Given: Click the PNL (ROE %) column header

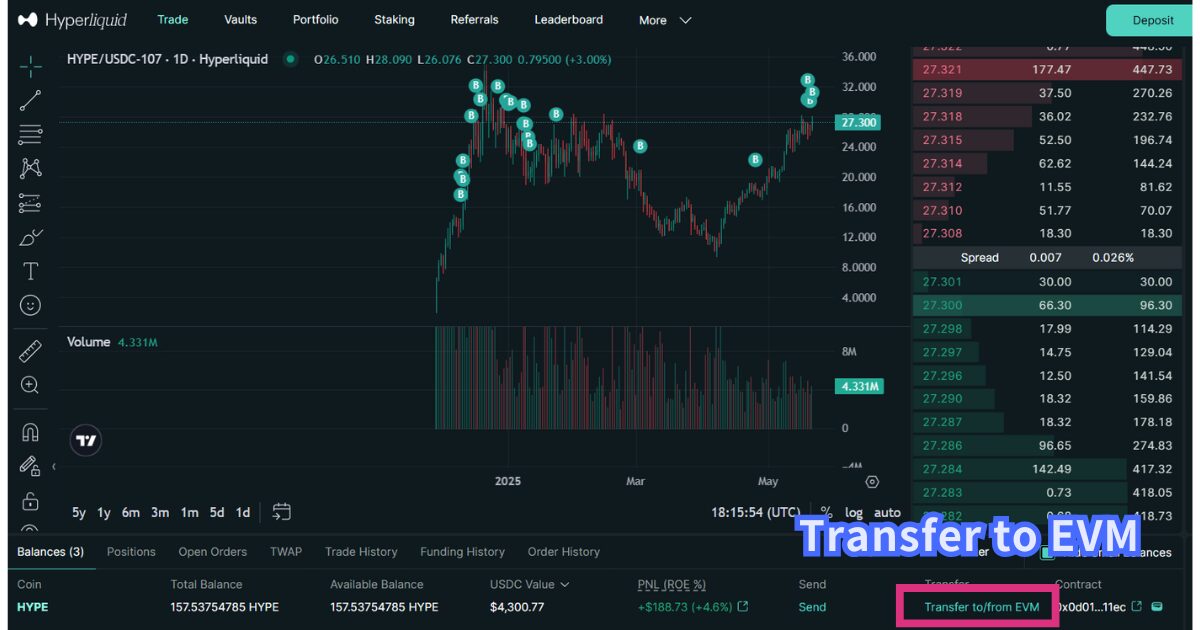Looking at the screenshot, I should click(x=672, y=585).
